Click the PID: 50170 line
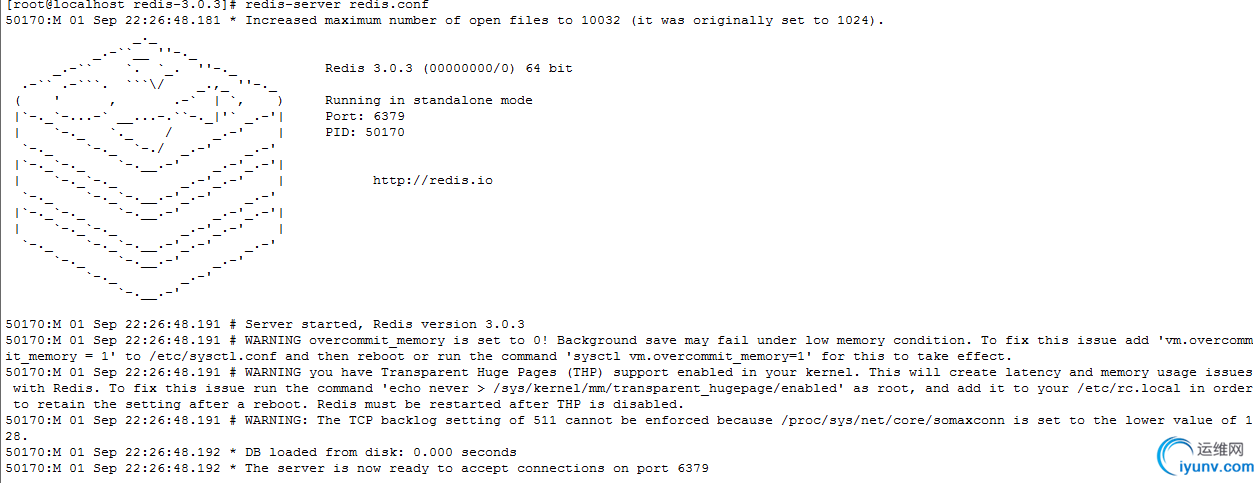1260x483 pixels. (x=365, y=132)
